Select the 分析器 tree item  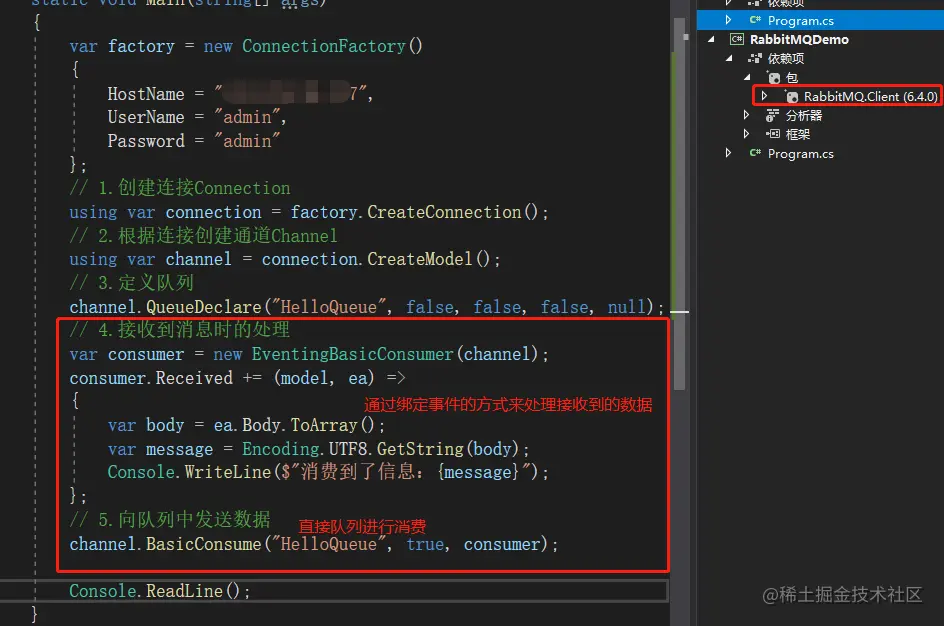[x=804, y=115]
